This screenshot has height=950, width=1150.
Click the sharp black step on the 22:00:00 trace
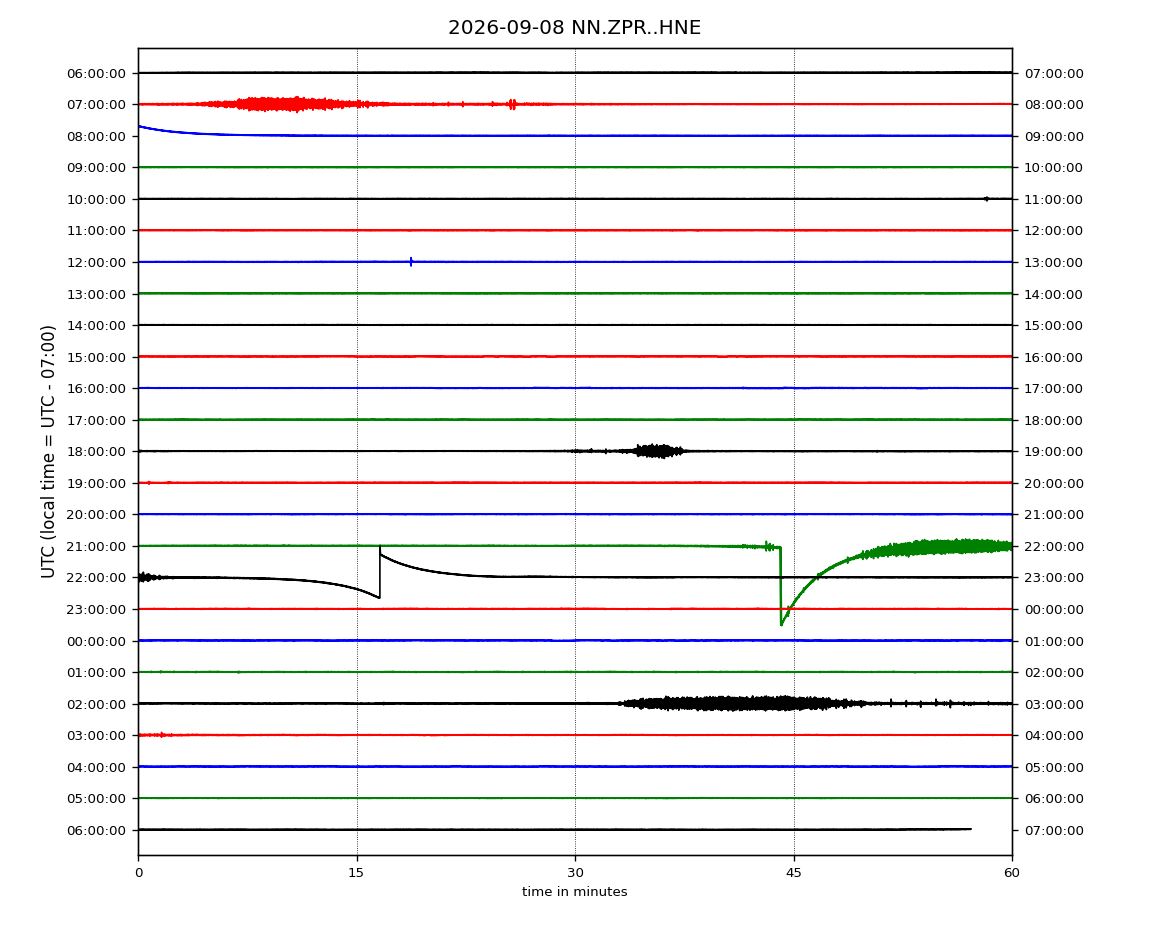pos(379,572)
